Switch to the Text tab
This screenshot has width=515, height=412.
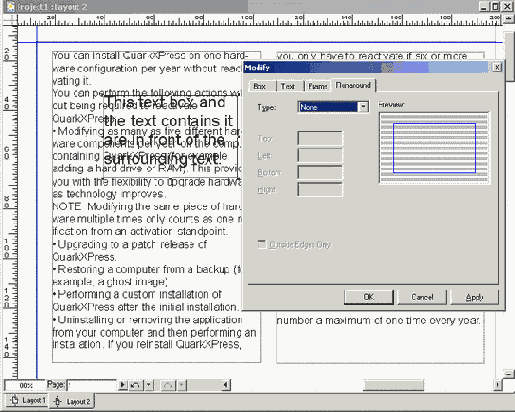[287, 86]
